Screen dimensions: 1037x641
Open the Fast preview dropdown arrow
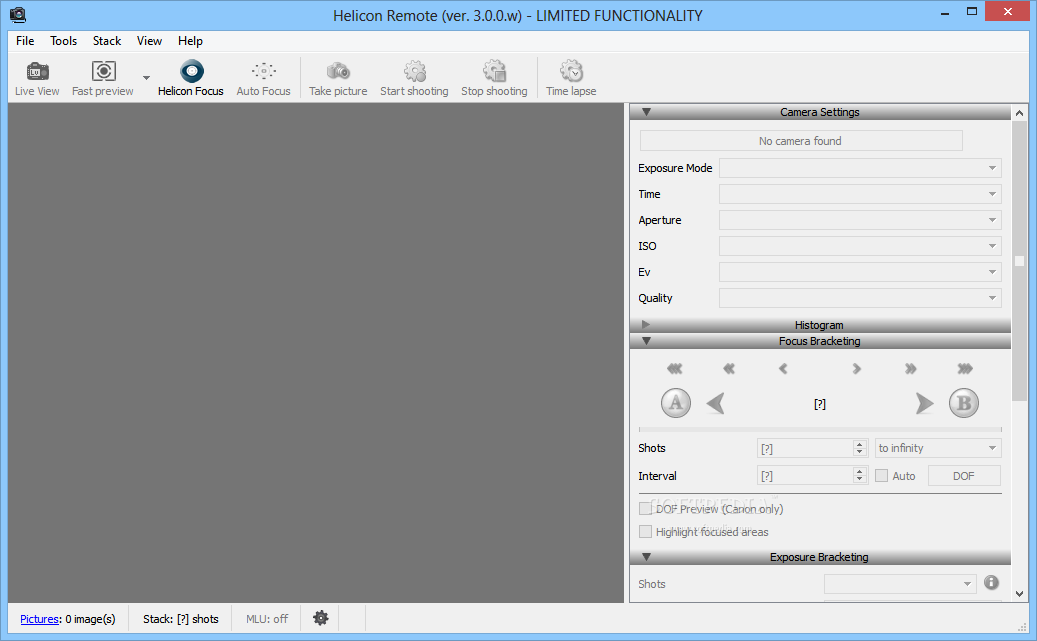coord(146,78)
